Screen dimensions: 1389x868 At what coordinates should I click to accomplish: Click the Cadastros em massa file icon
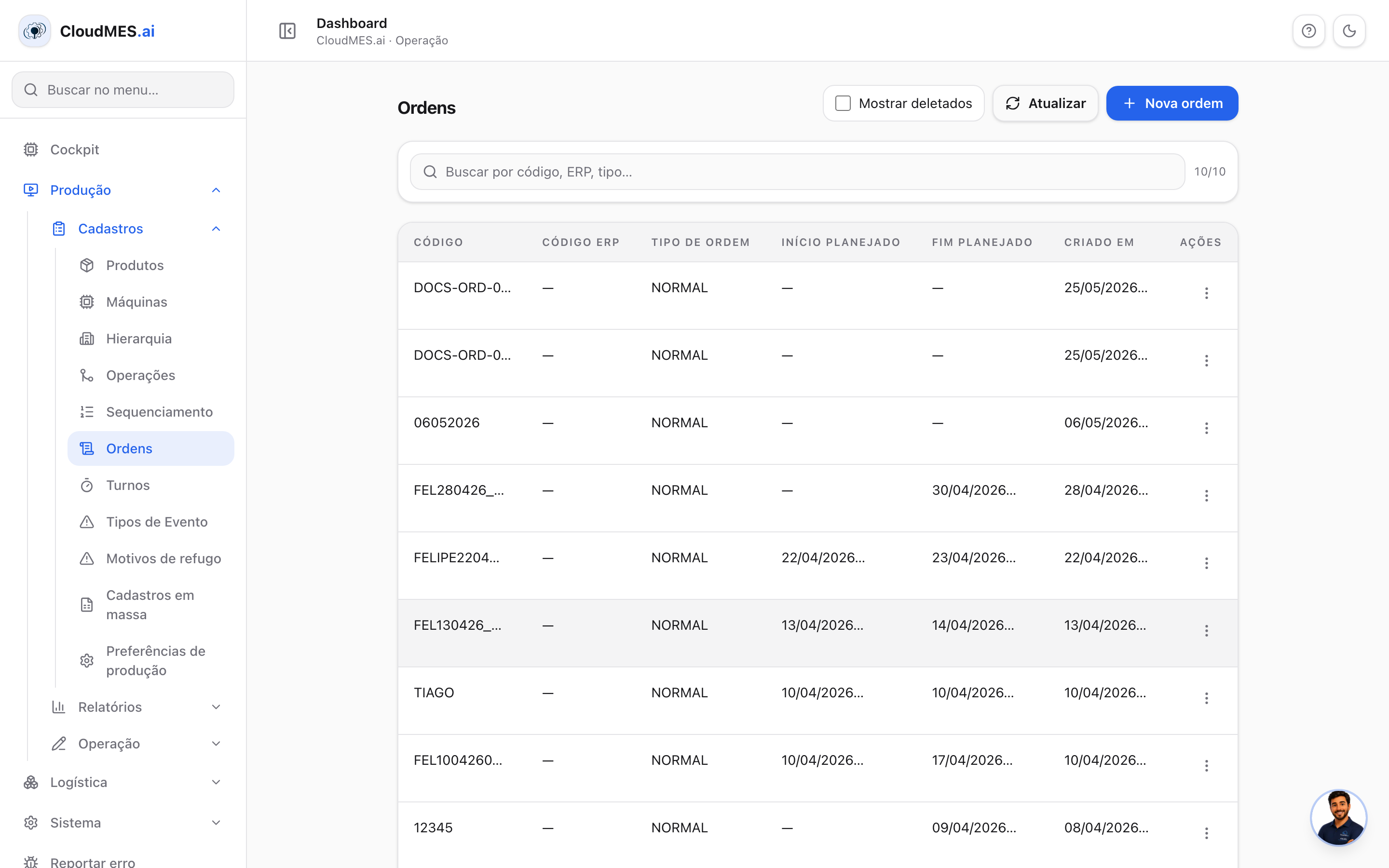[87, 605]
